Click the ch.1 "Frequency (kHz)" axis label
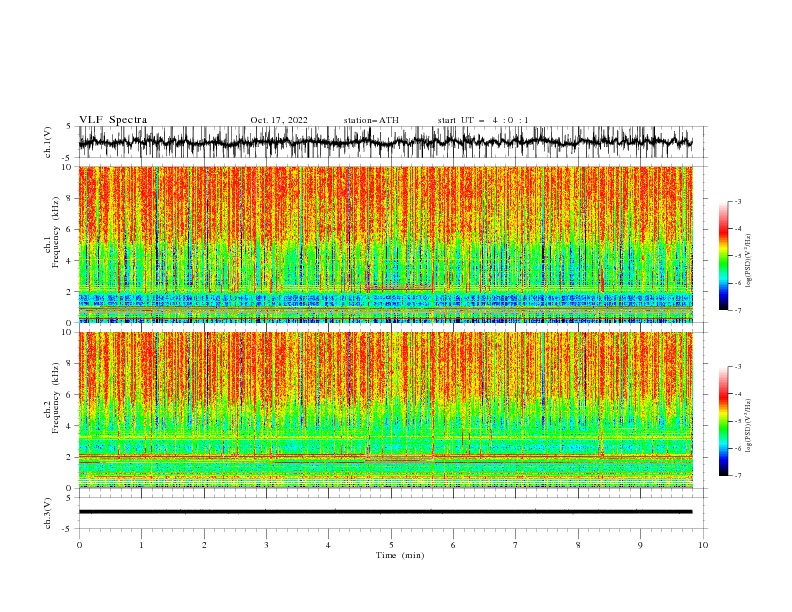 [x=55, y=232]
